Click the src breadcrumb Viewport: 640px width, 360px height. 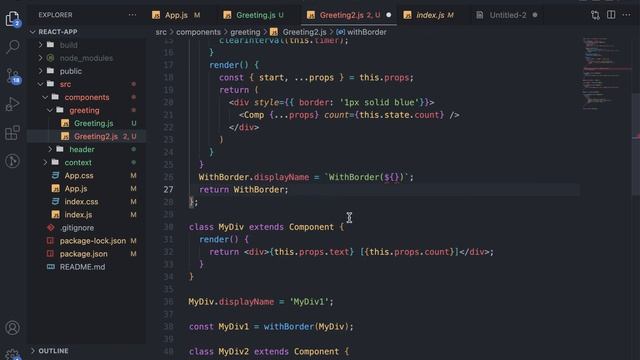coord(161,32)
